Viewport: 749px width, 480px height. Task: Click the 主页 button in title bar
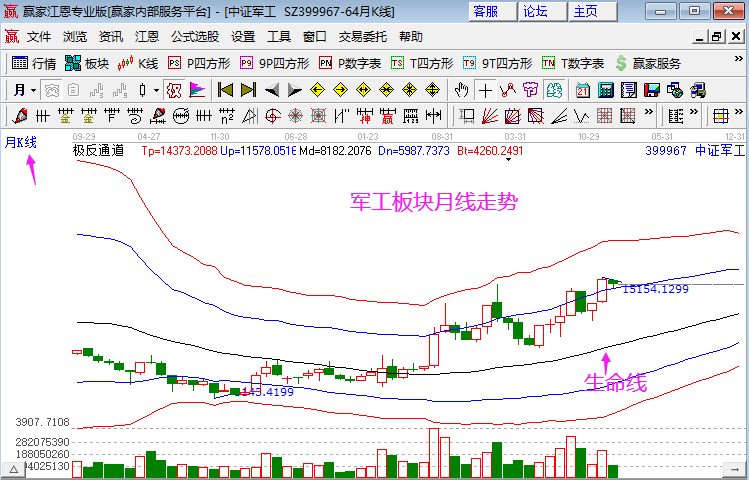point(593,11)
